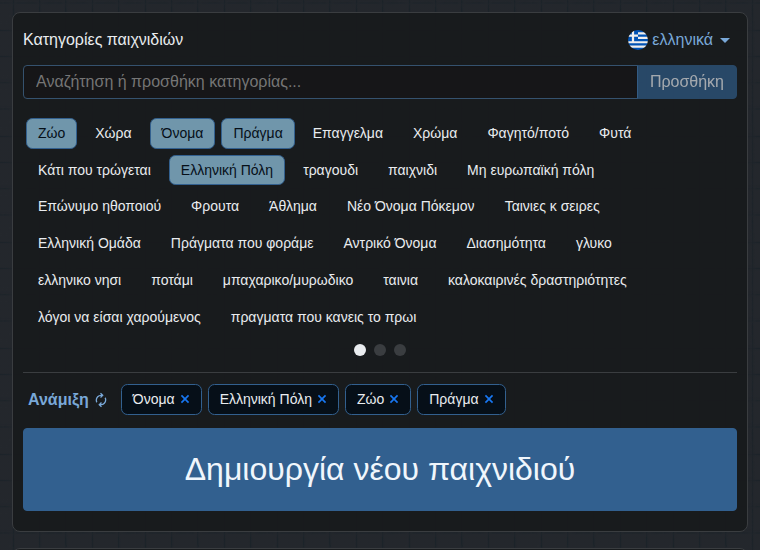Select the Φαγητό/ποτό category

click(528, 133)
